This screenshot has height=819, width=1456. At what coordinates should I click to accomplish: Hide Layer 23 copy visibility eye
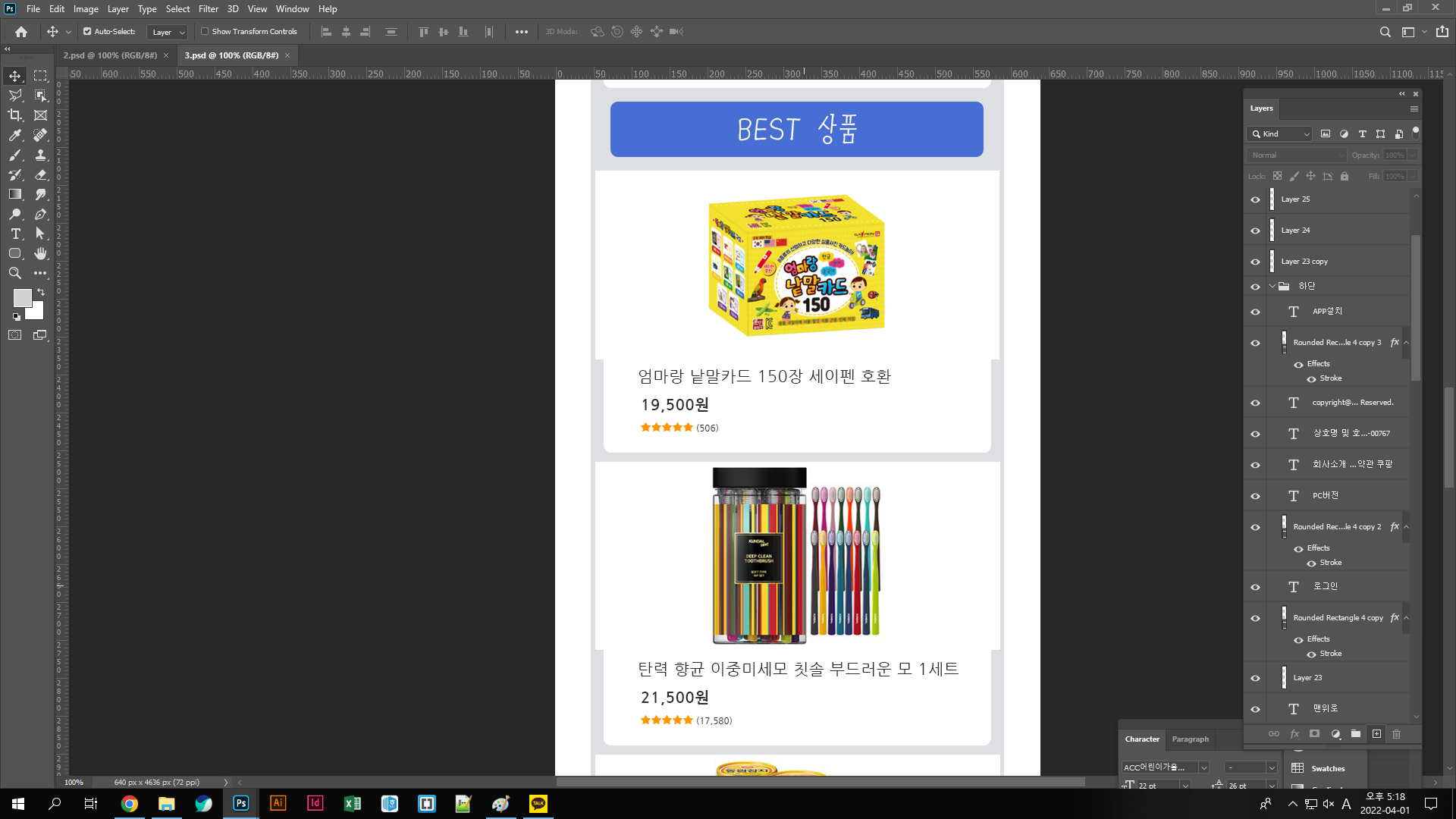click(x=1255, y=262)
